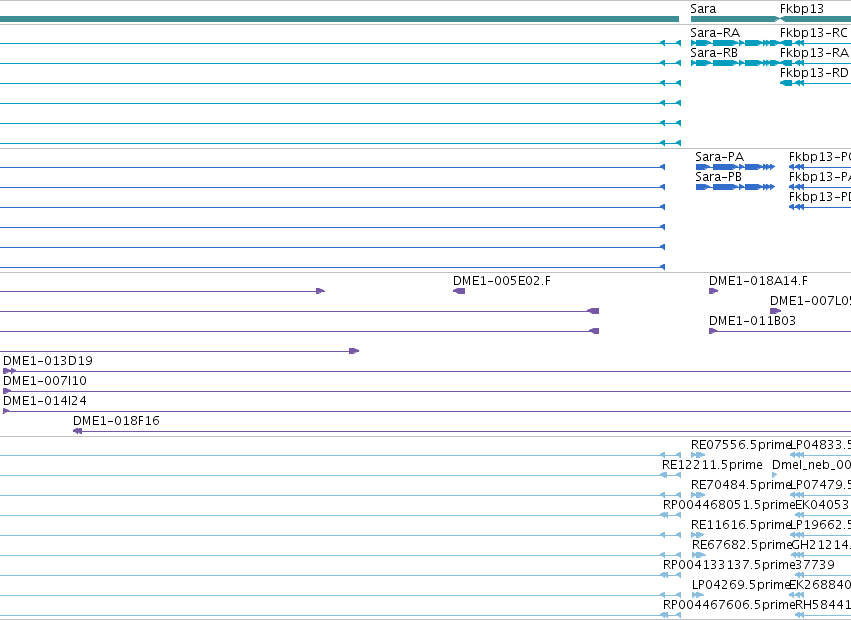Select the Fkbp13-RA transcript label
The width and height of the screenshot is (851, 620).
[x=814, y=53]
